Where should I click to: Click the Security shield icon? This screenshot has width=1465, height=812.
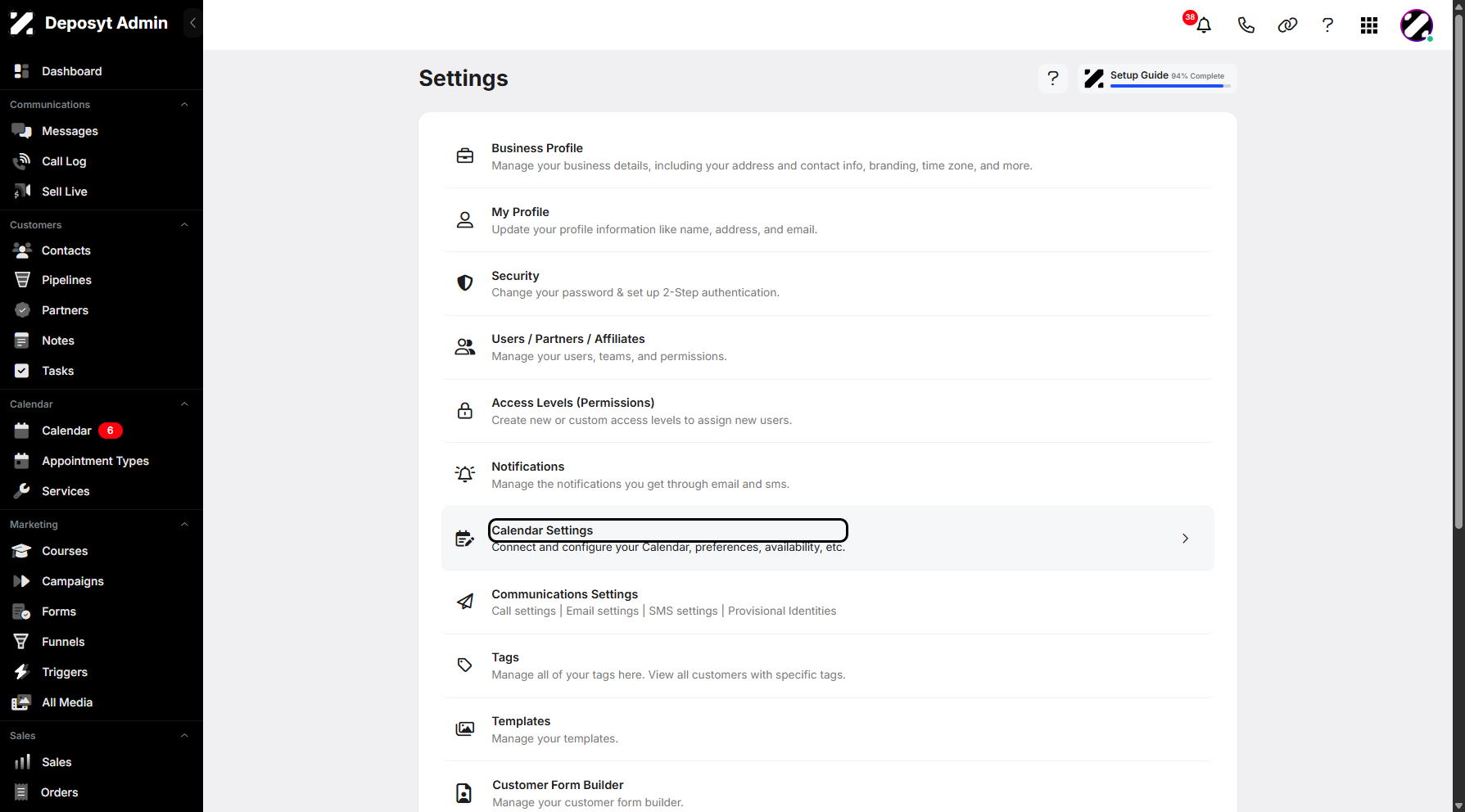click(x=465, y=283)
